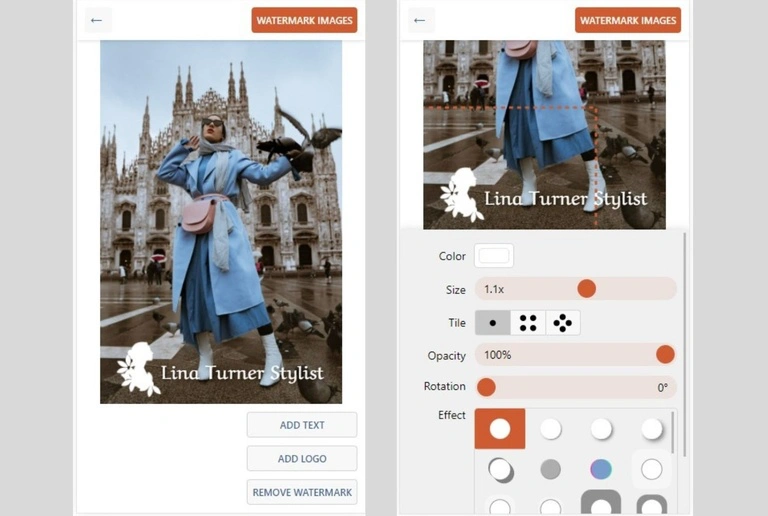Open the Color swatch picker
The height and width of the screenshot is (516, 768).
point(494,256)
